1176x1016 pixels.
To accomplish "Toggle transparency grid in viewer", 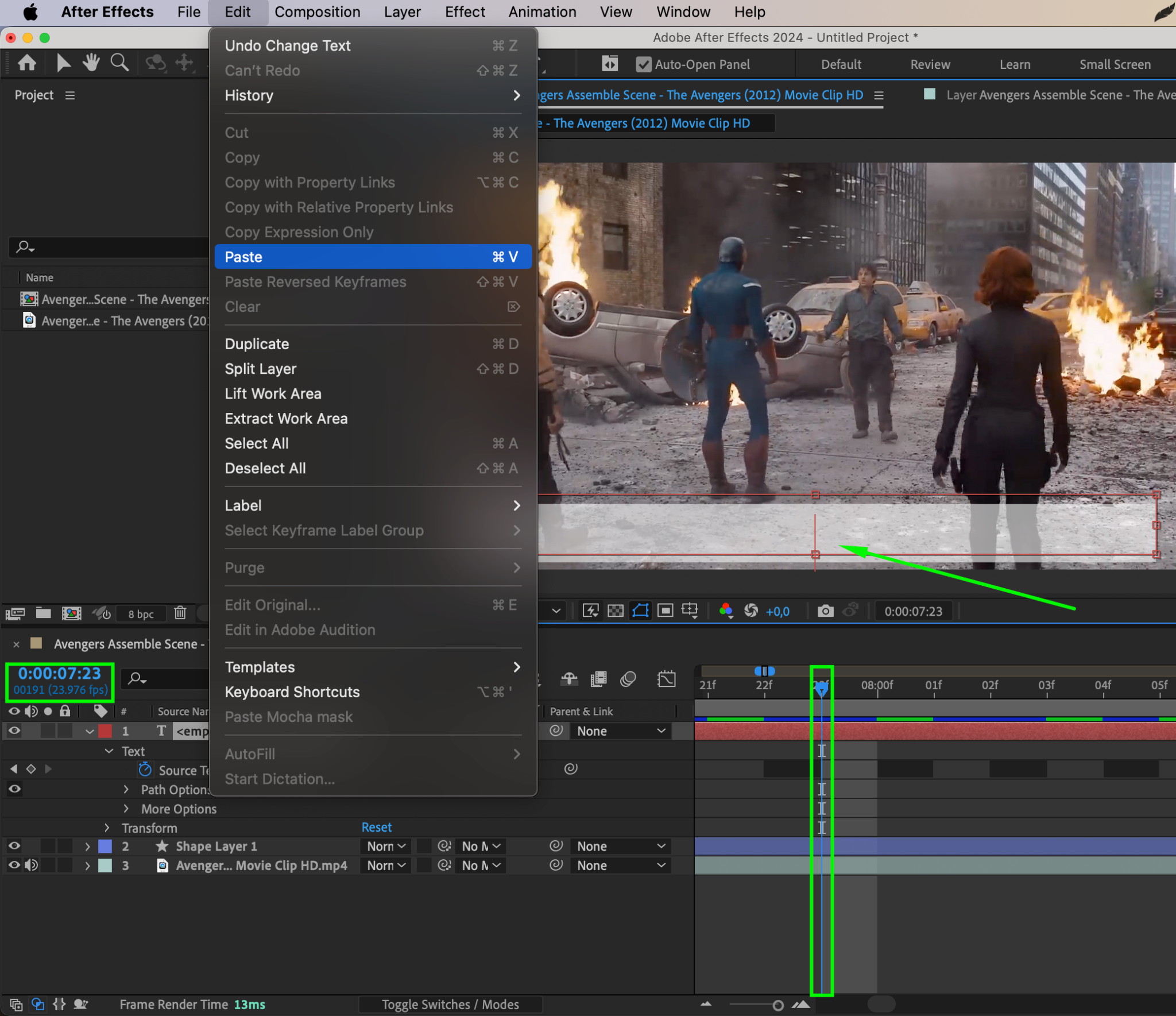I will [616, 611].
